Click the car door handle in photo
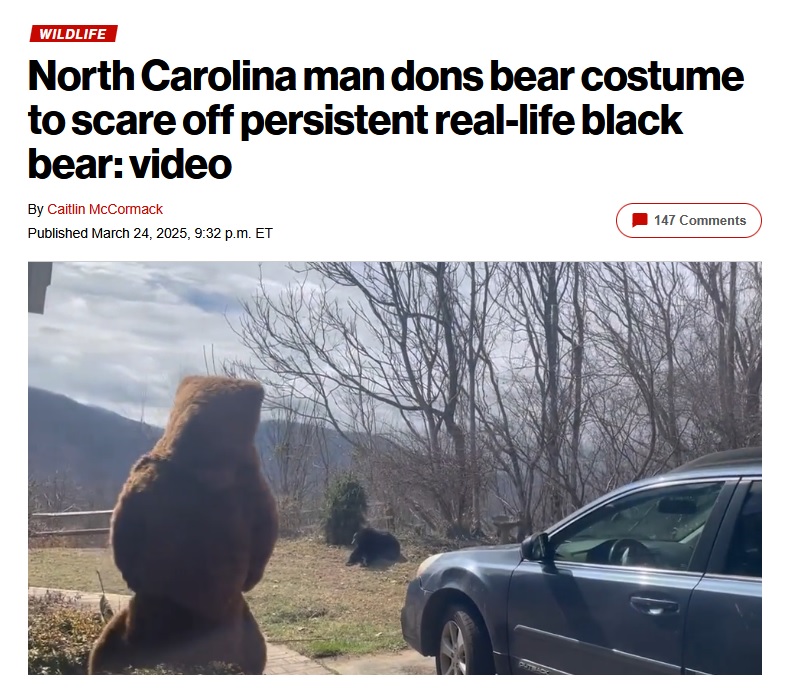This screenshot has height=697, width=788. tap(654, 605)
